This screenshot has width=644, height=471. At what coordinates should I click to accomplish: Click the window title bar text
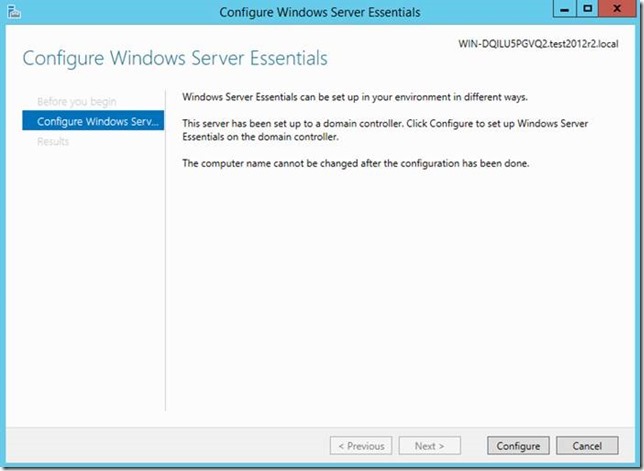click(x=320, y=12)
